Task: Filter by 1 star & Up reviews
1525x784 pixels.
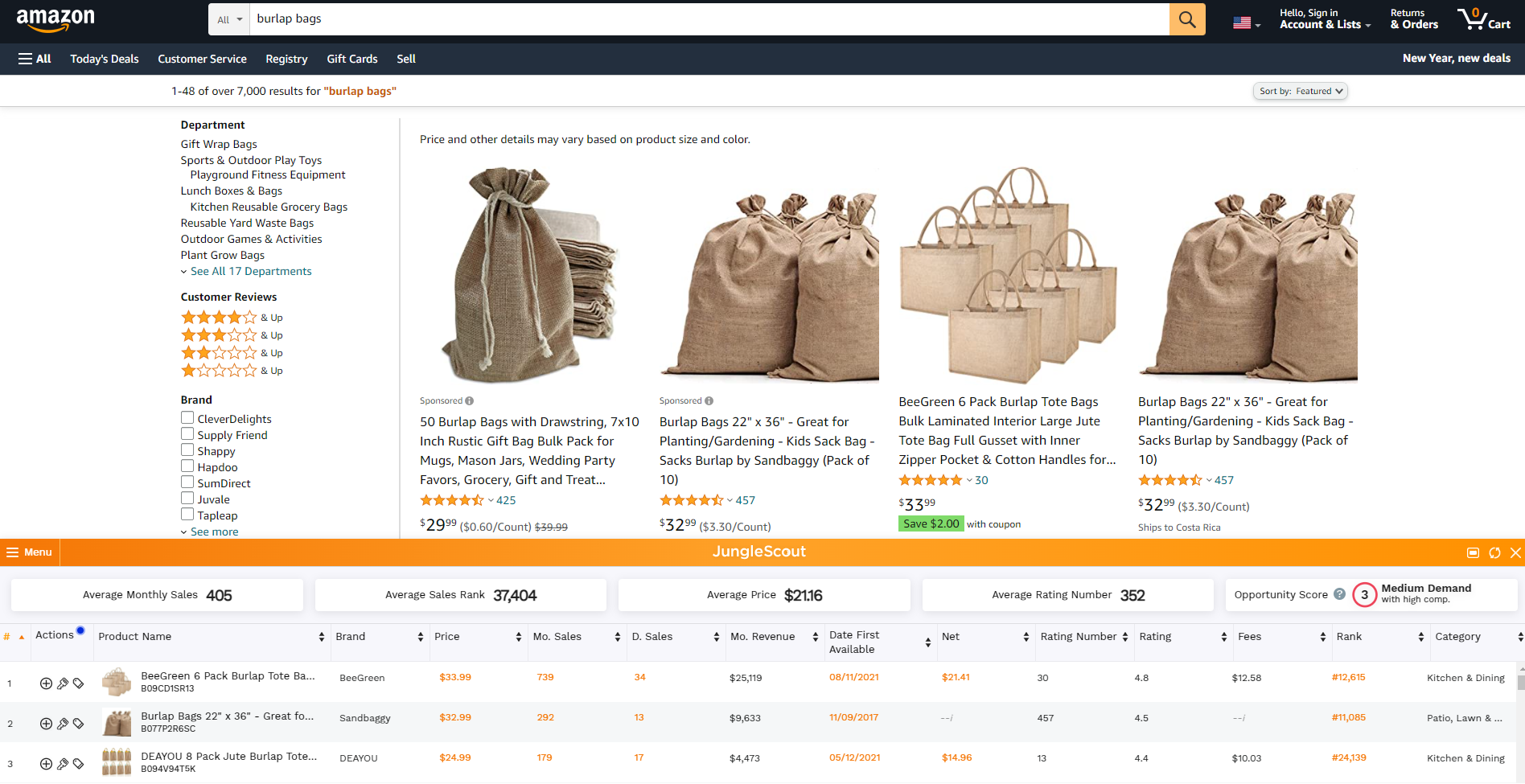Action: click(x=232, y=371)
